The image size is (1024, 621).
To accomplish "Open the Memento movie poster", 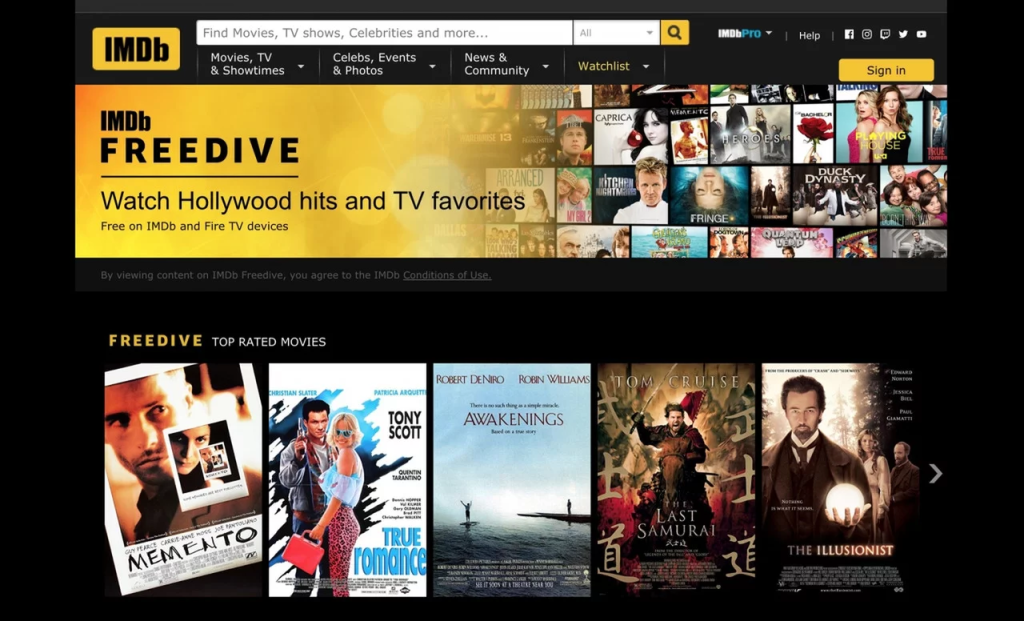I will 184,479.
